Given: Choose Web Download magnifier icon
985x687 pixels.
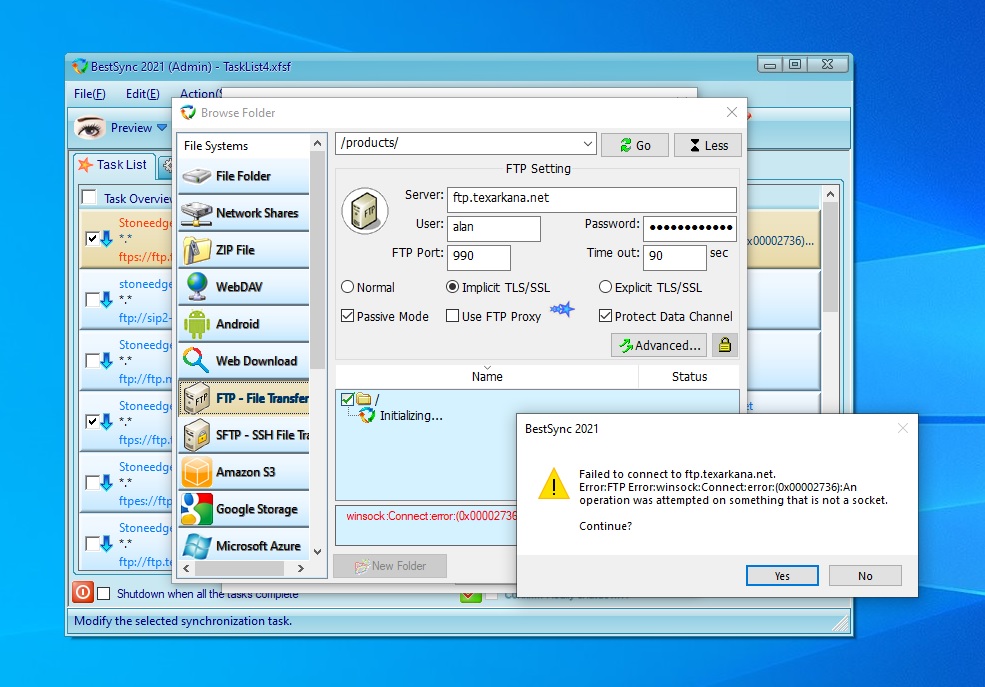Looking at the screenshot, I should click(196, 360).
